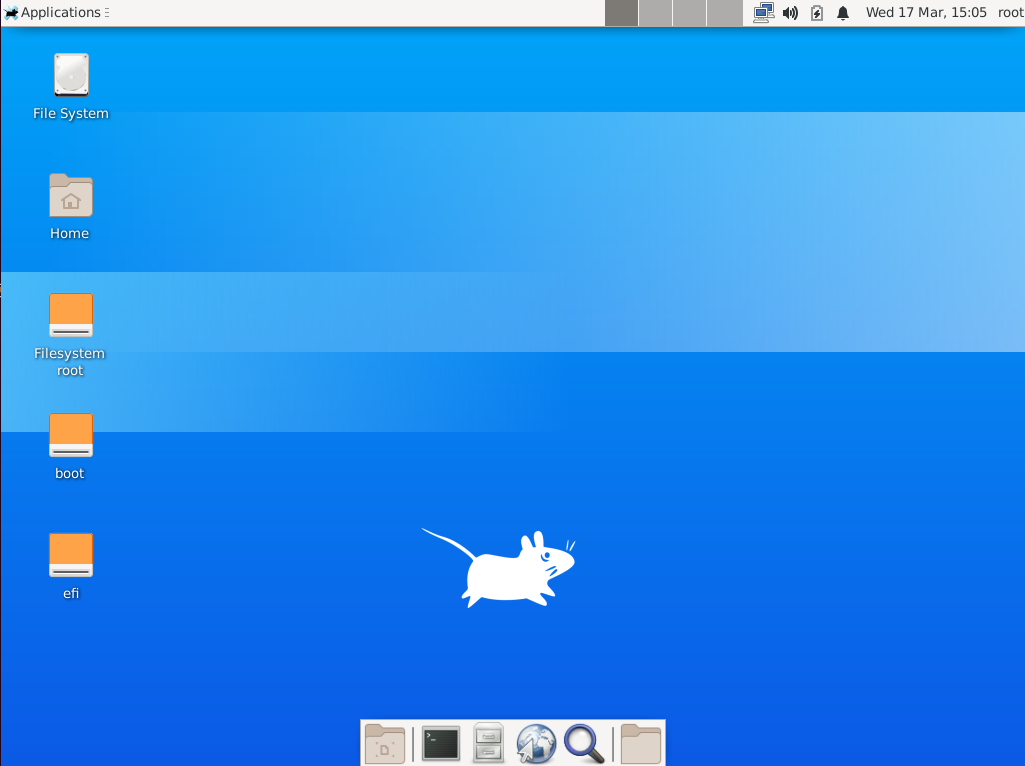Viewport: 1025px width, 766px height.
Task: Switch to the first workspace
Action: tap(621, 13)
